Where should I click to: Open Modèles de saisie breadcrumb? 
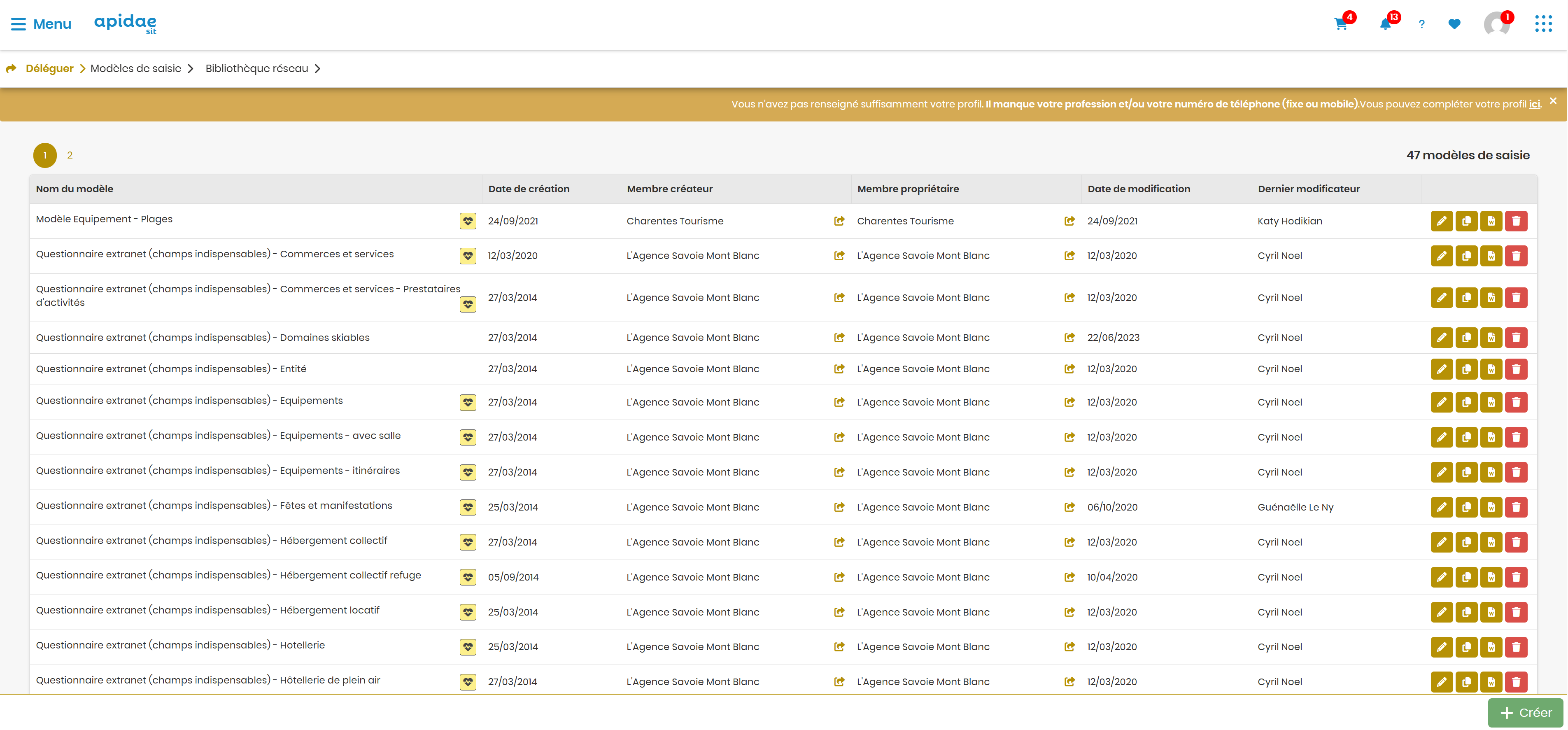click(x=136, y=68)
